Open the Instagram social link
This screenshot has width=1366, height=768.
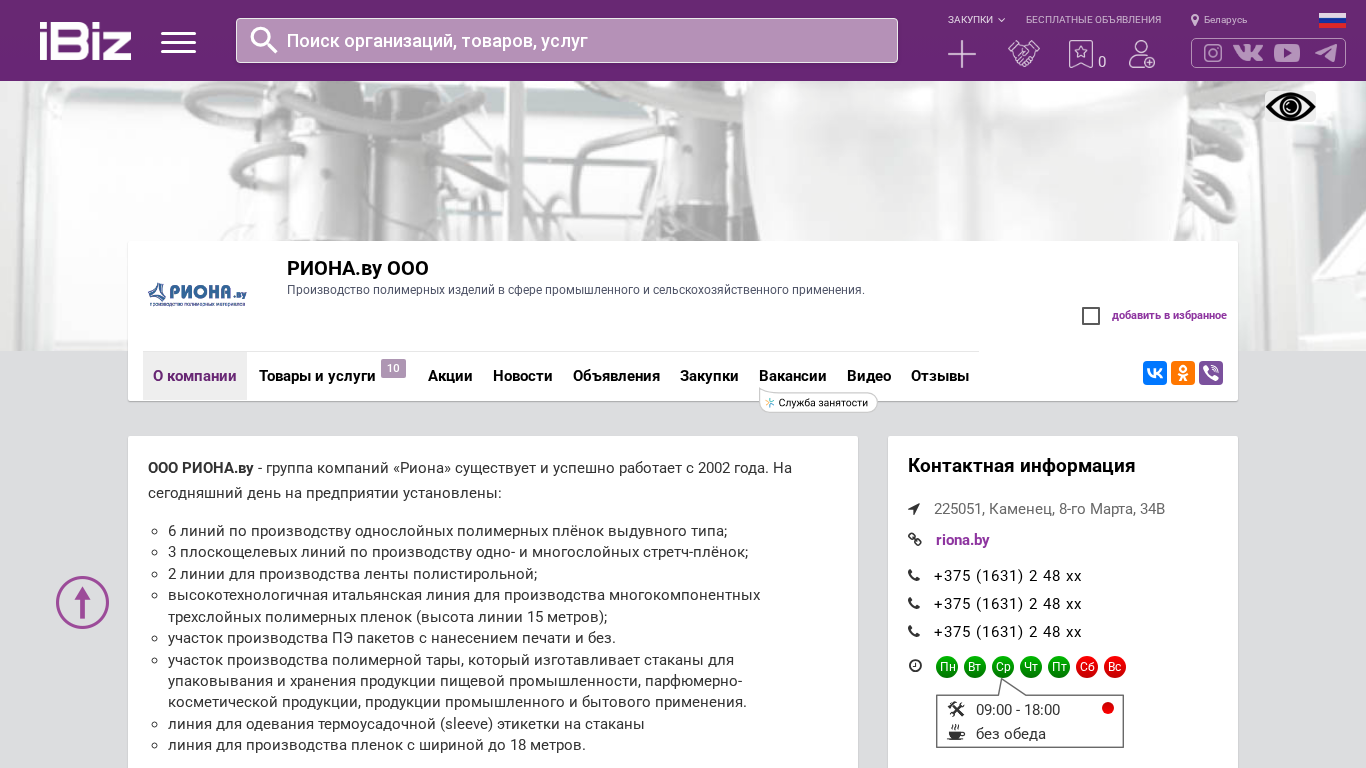1213,53
